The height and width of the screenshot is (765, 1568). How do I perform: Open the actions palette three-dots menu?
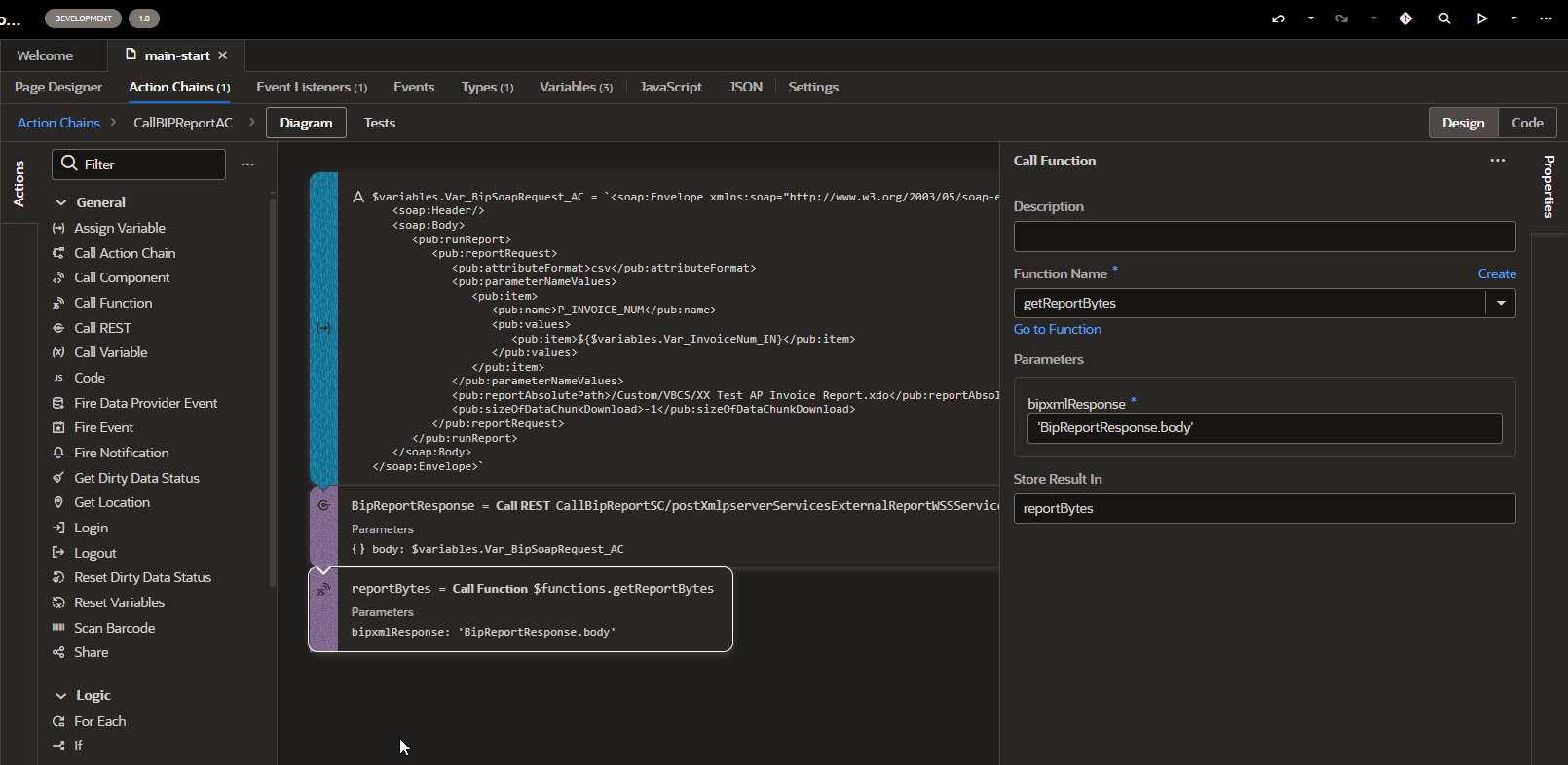tap(247, 164)
